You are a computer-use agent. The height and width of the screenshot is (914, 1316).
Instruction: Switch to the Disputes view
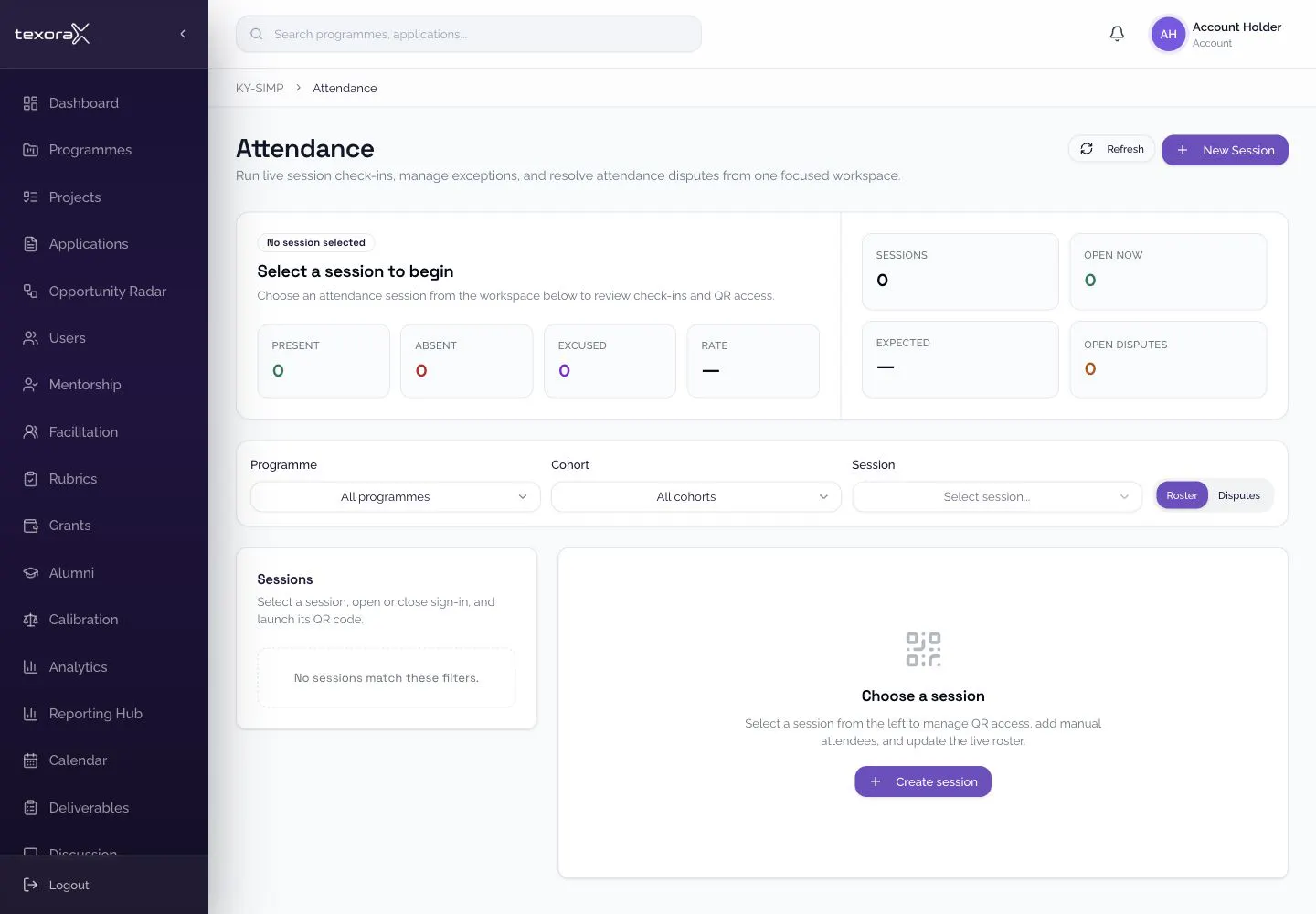1239,495
